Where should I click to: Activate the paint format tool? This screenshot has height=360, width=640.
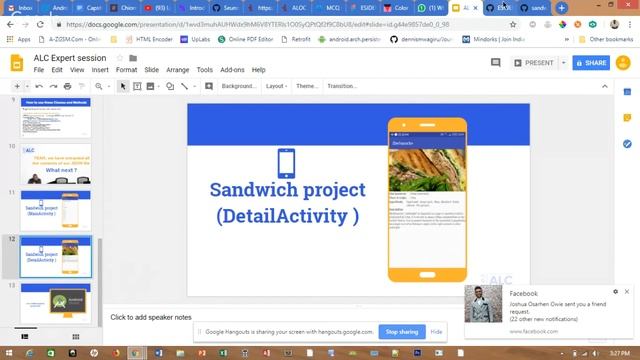tap(82, 86)
